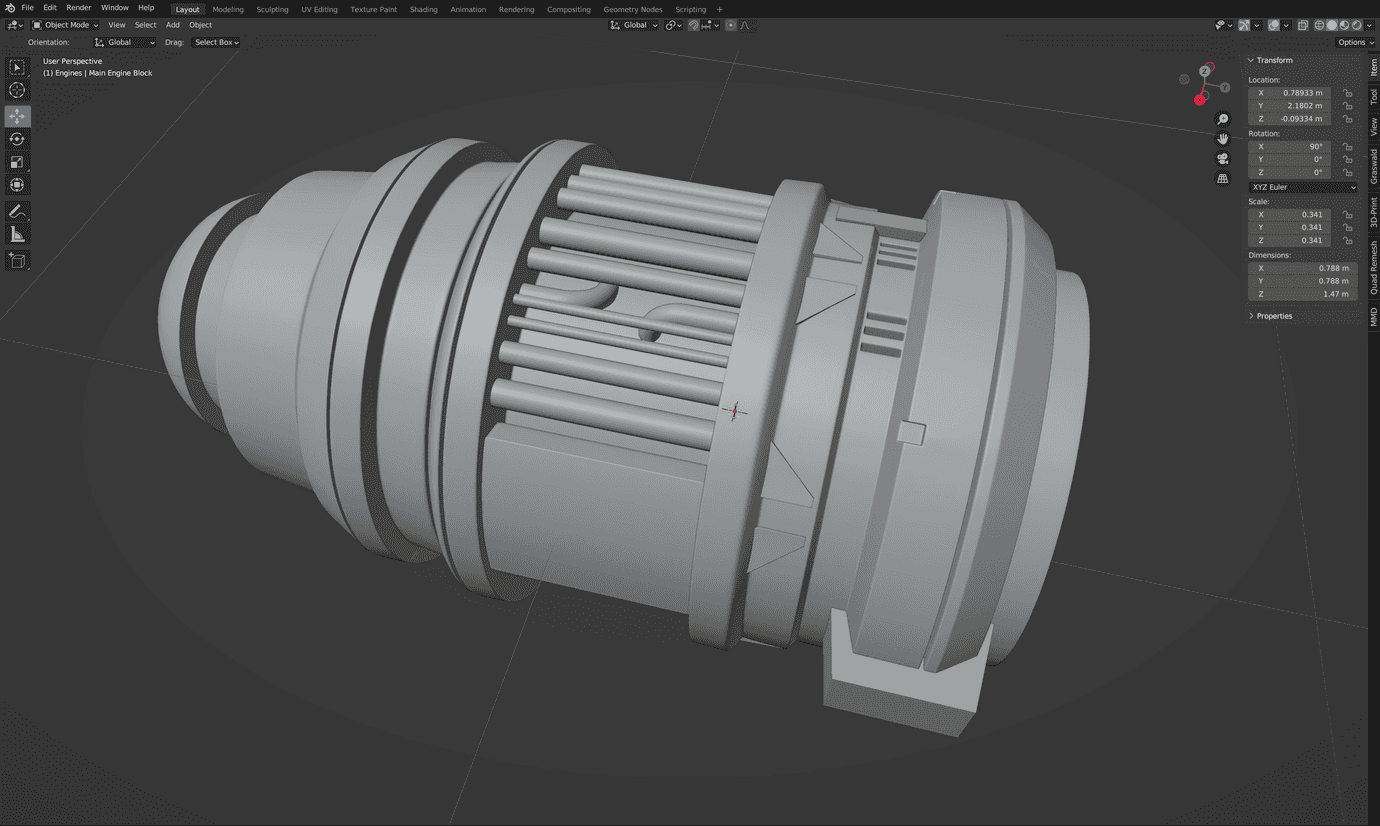Lock the Scale Y value

(x=1348, y=228)
